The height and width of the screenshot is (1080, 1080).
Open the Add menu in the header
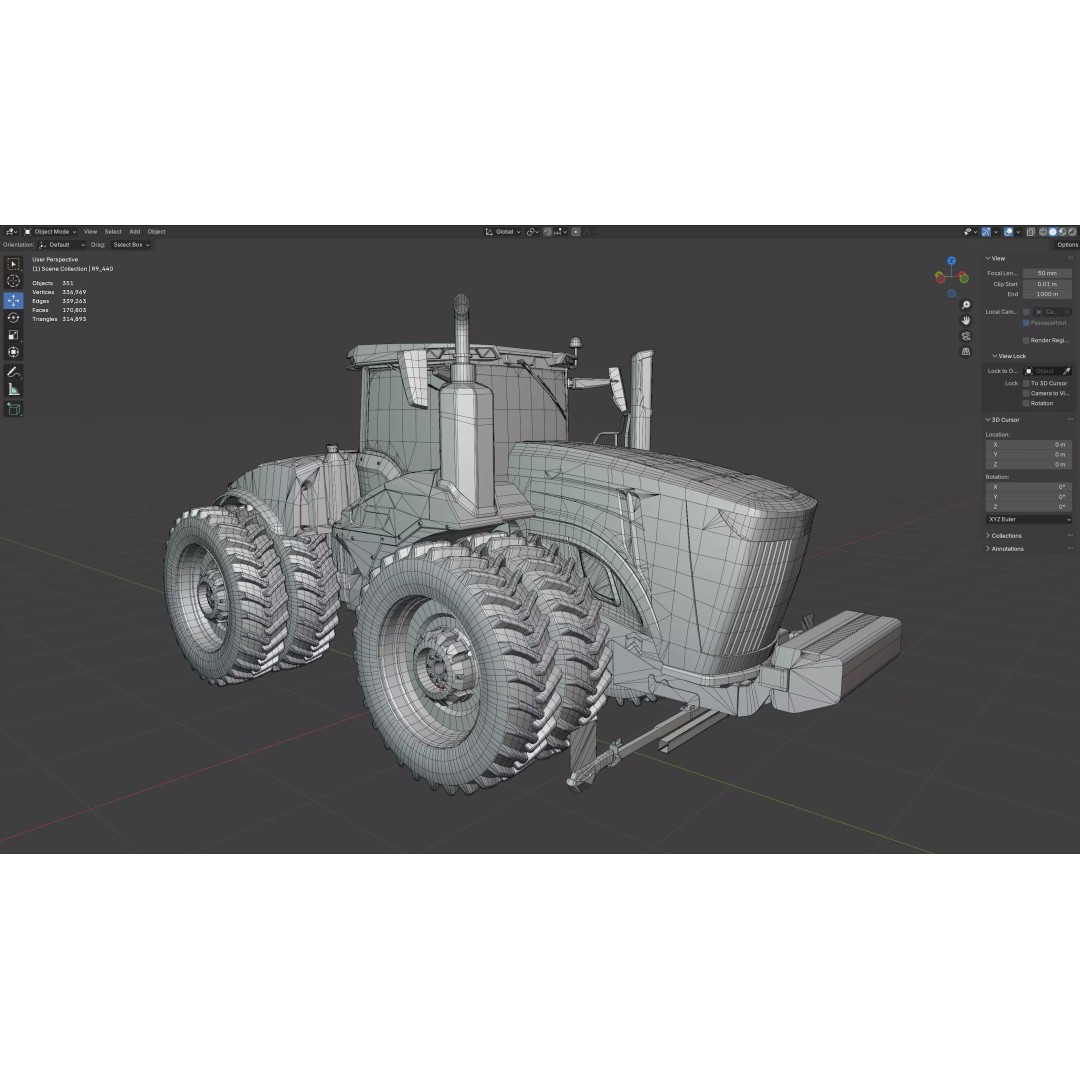point(135,231)
